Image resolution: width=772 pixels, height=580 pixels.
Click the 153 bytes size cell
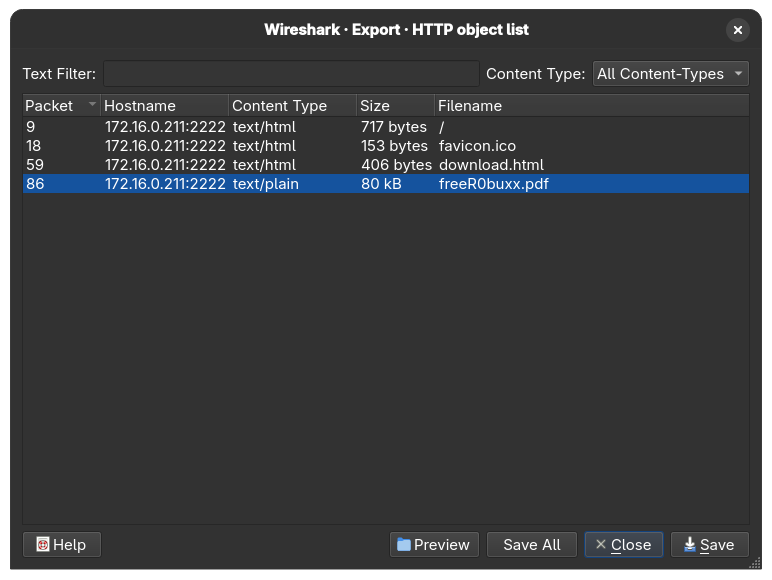point(394,146)
